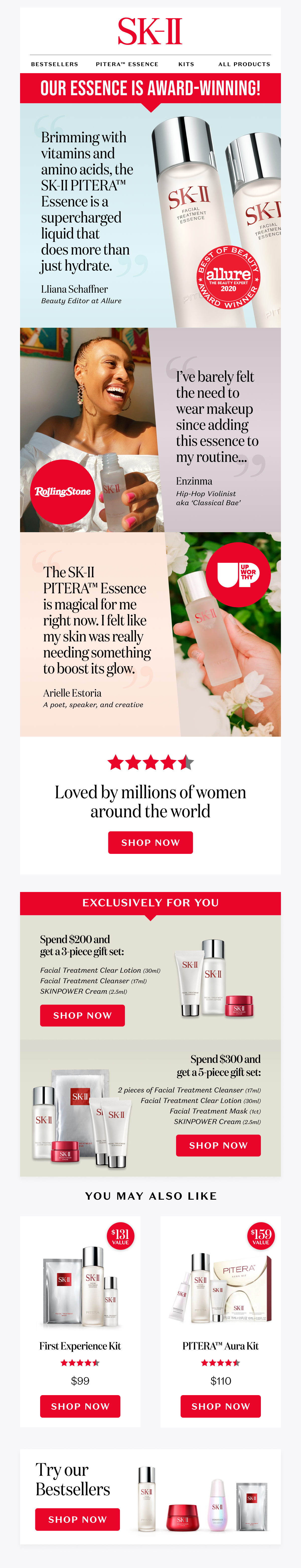The height and width of the screenshot is (1568, 301).
Task: Open the All Products navigation link
Action: coord(244,64)
